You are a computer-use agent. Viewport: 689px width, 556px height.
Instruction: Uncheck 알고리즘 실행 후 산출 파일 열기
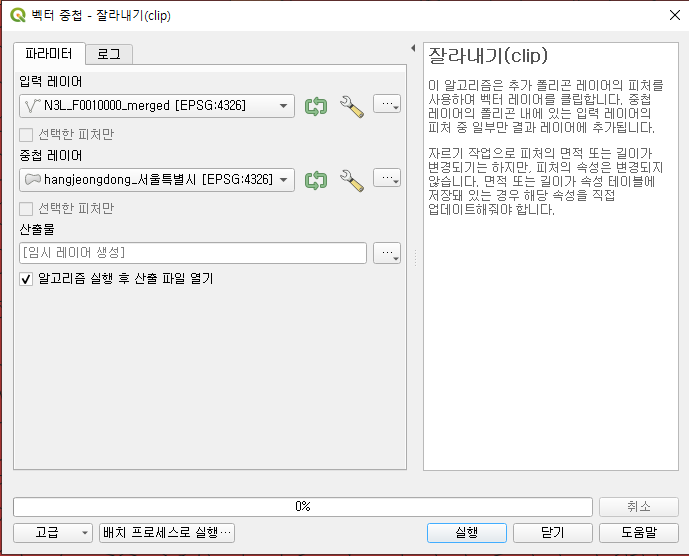[27, 279]
